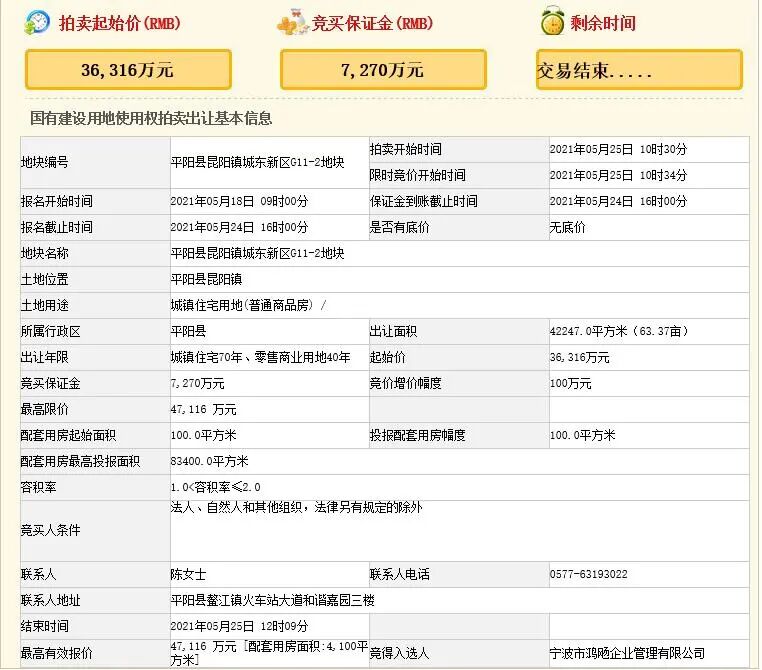
Task: Click the 联系人地址 label
Action: [x=50, y=601]
